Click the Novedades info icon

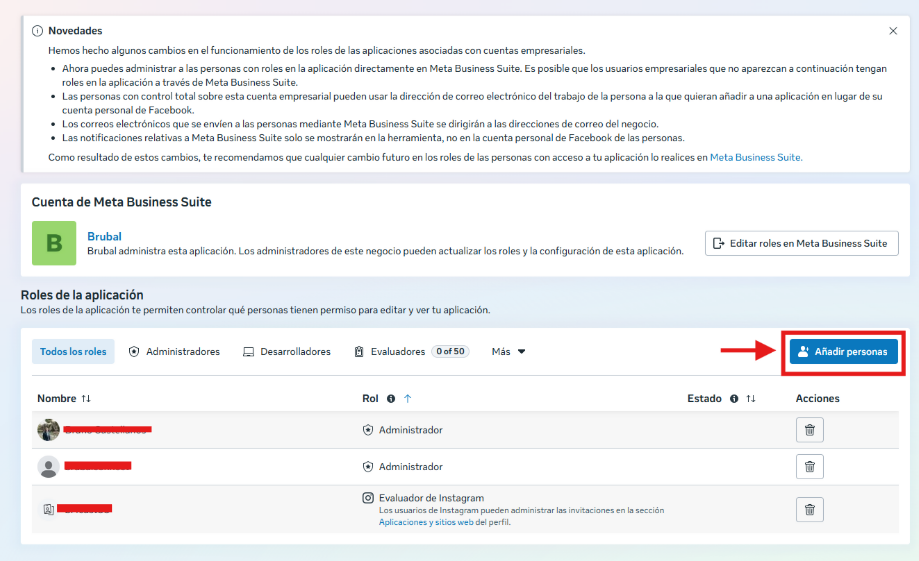pyautogui.click(x=37, y=30)
